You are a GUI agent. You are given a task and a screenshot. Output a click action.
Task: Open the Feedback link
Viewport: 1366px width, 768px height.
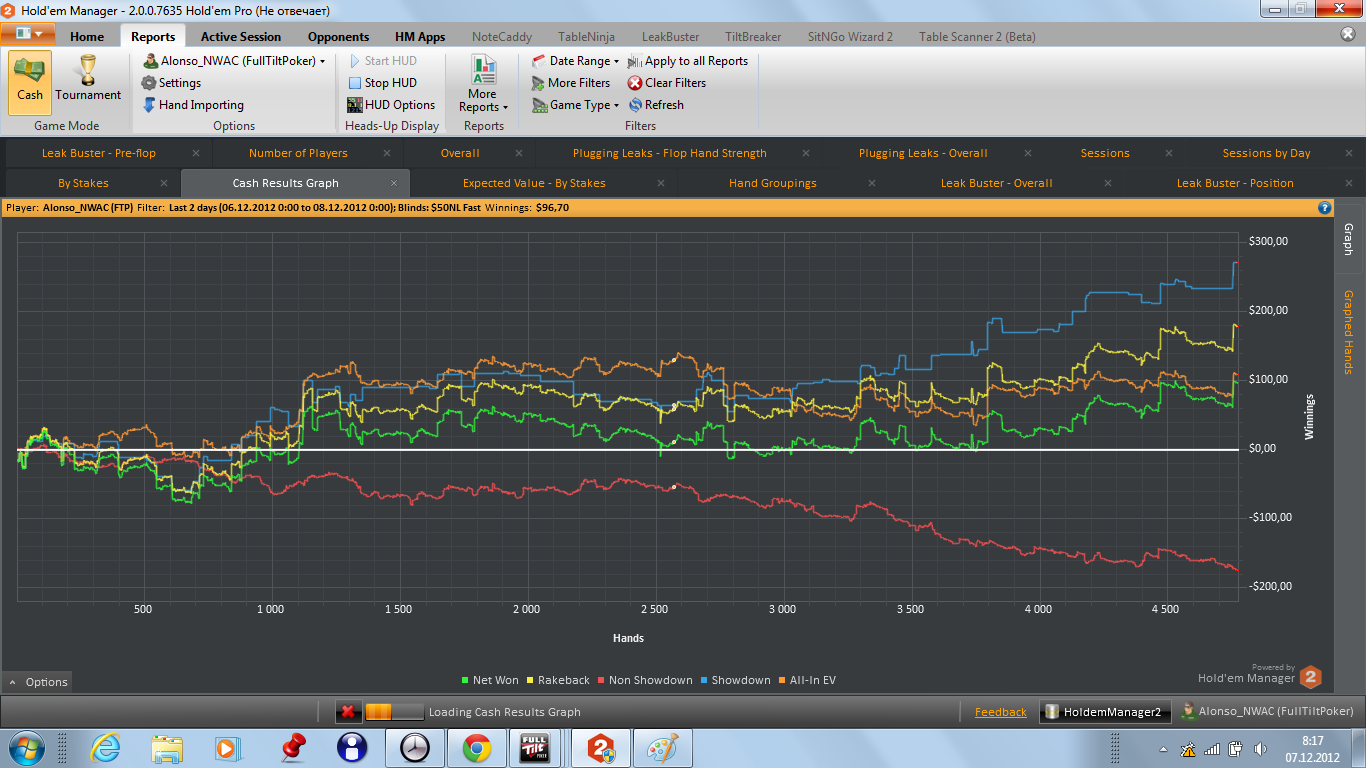click(1001, 712)
